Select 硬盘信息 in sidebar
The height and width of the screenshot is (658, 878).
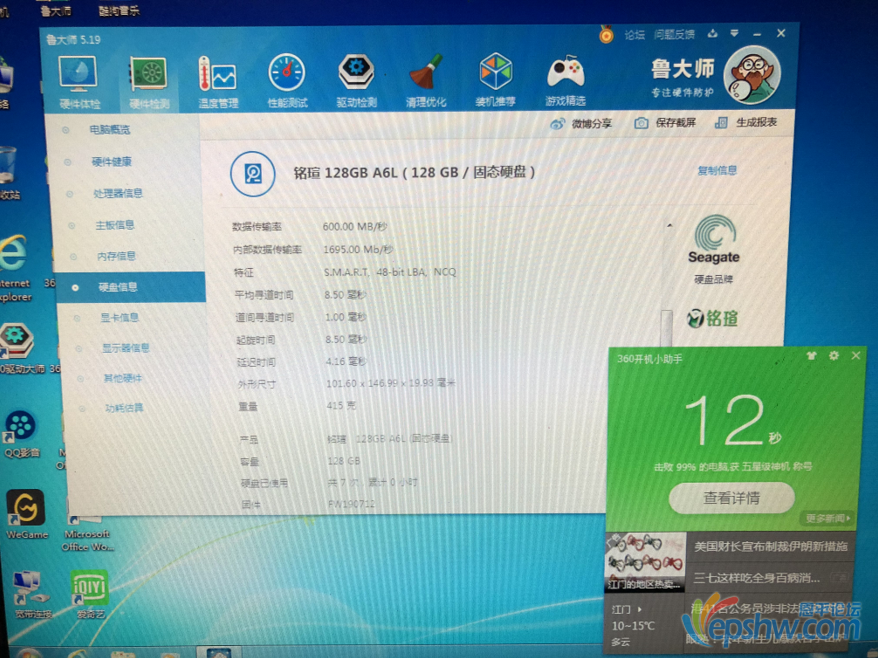[131, 287]
